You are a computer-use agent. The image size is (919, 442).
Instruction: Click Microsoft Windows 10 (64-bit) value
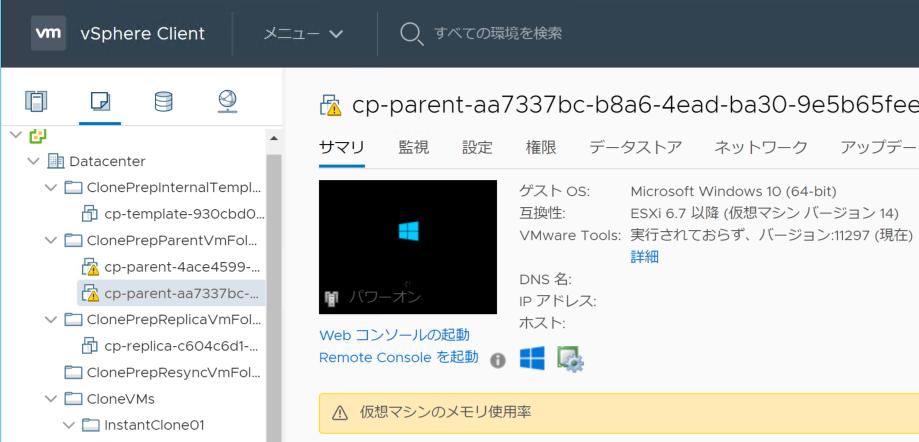[x=733, y=191]
